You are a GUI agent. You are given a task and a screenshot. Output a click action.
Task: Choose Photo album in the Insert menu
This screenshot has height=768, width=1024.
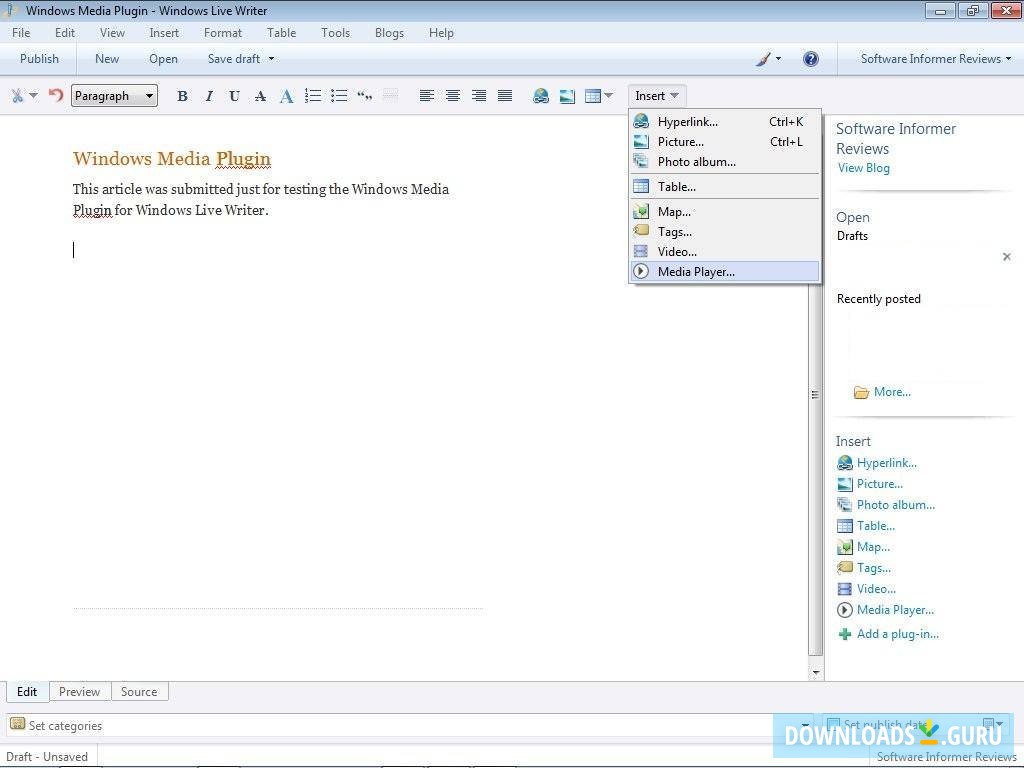696,162
